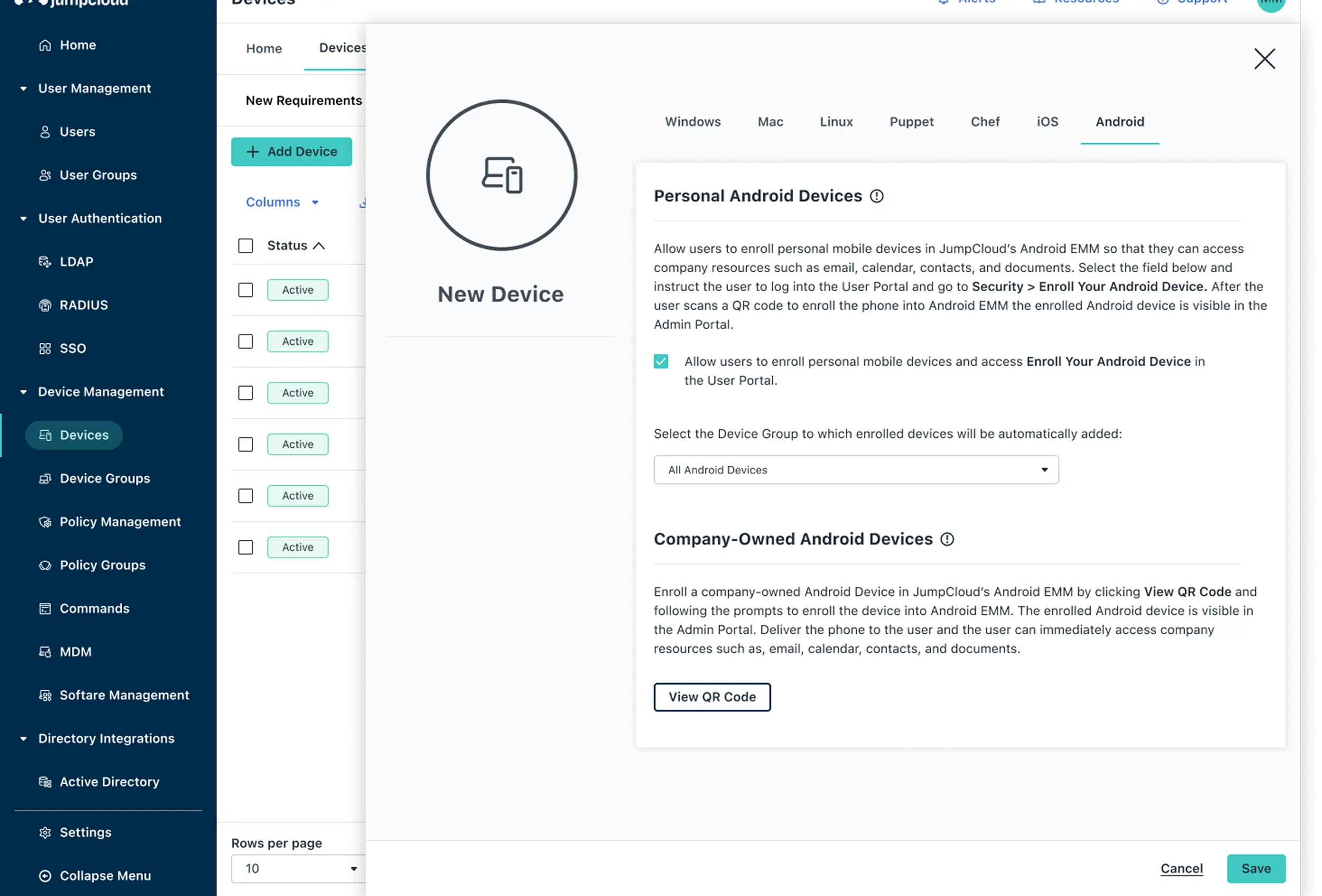The width and height of the screenshot is (1322, 896).
Task: Collapse the Device Management section
Action: tap(23, 392)
